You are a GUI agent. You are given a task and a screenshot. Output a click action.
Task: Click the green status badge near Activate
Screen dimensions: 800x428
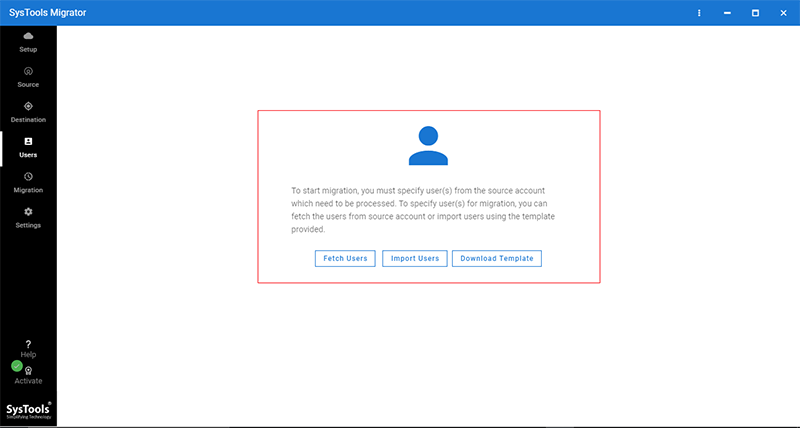click(17, 366)
